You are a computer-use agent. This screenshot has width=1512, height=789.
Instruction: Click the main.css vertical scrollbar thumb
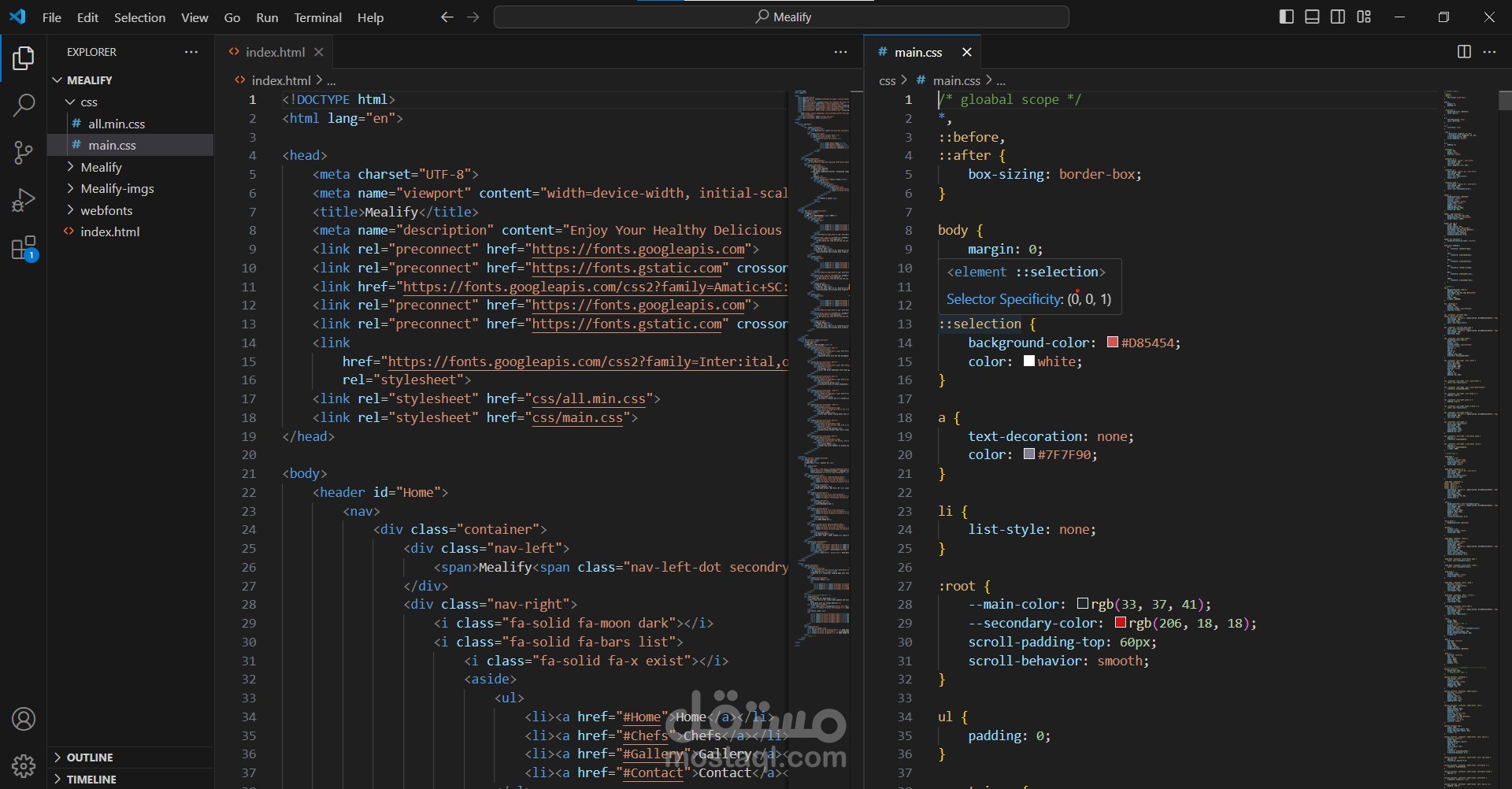pos(1505,100)
